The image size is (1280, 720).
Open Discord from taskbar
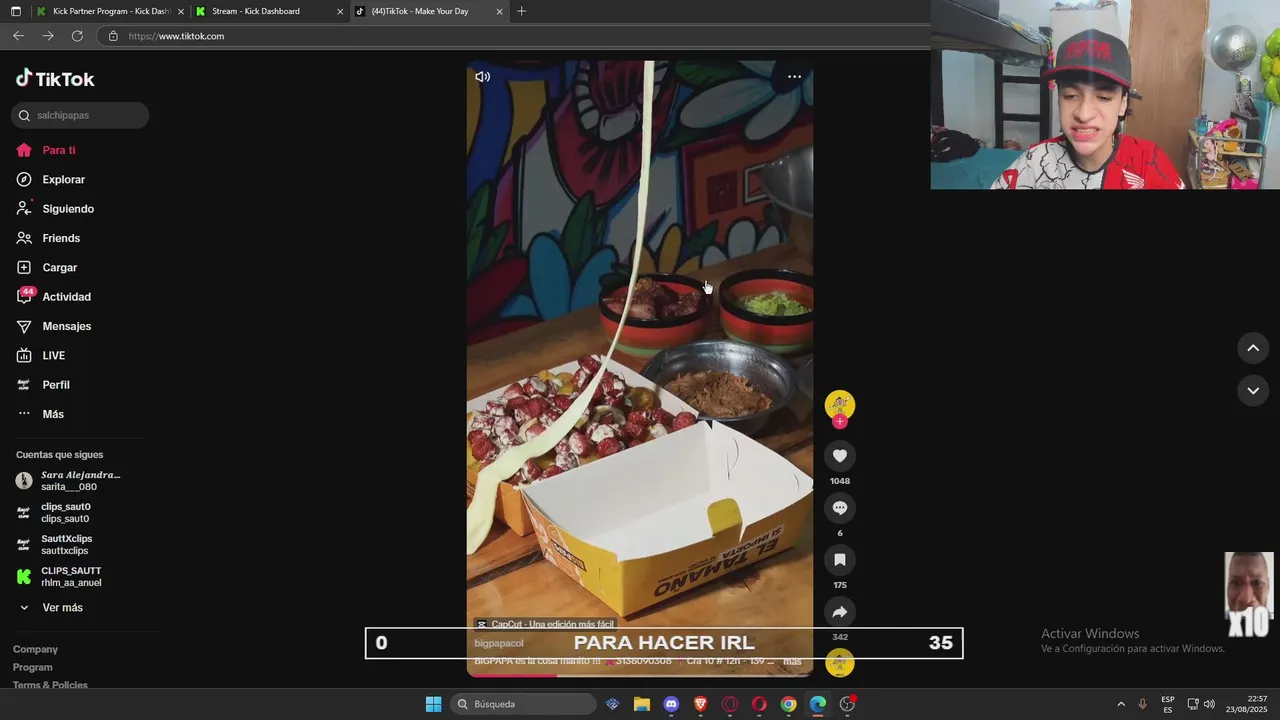click(x=671, y=704)
